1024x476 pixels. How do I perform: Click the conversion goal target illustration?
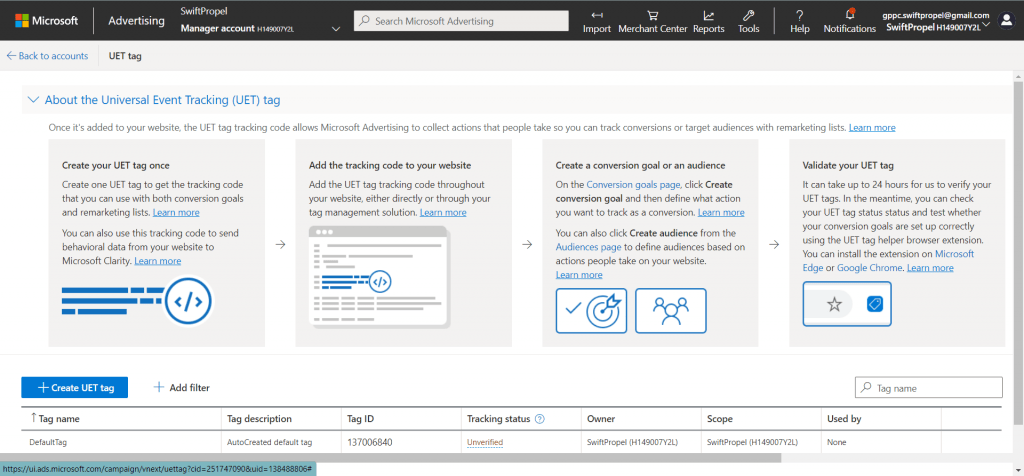591,311
